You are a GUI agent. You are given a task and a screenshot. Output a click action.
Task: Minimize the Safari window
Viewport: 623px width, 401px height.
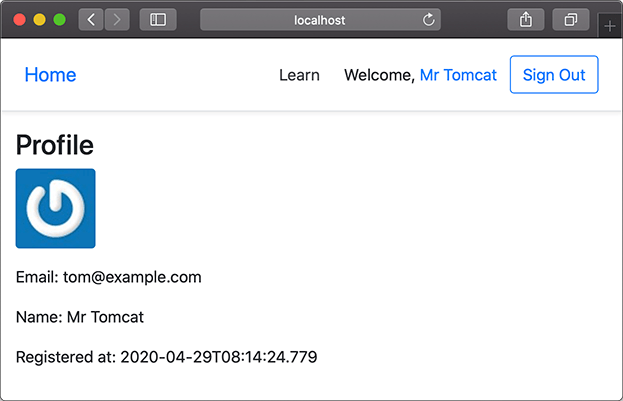(39, 19)
